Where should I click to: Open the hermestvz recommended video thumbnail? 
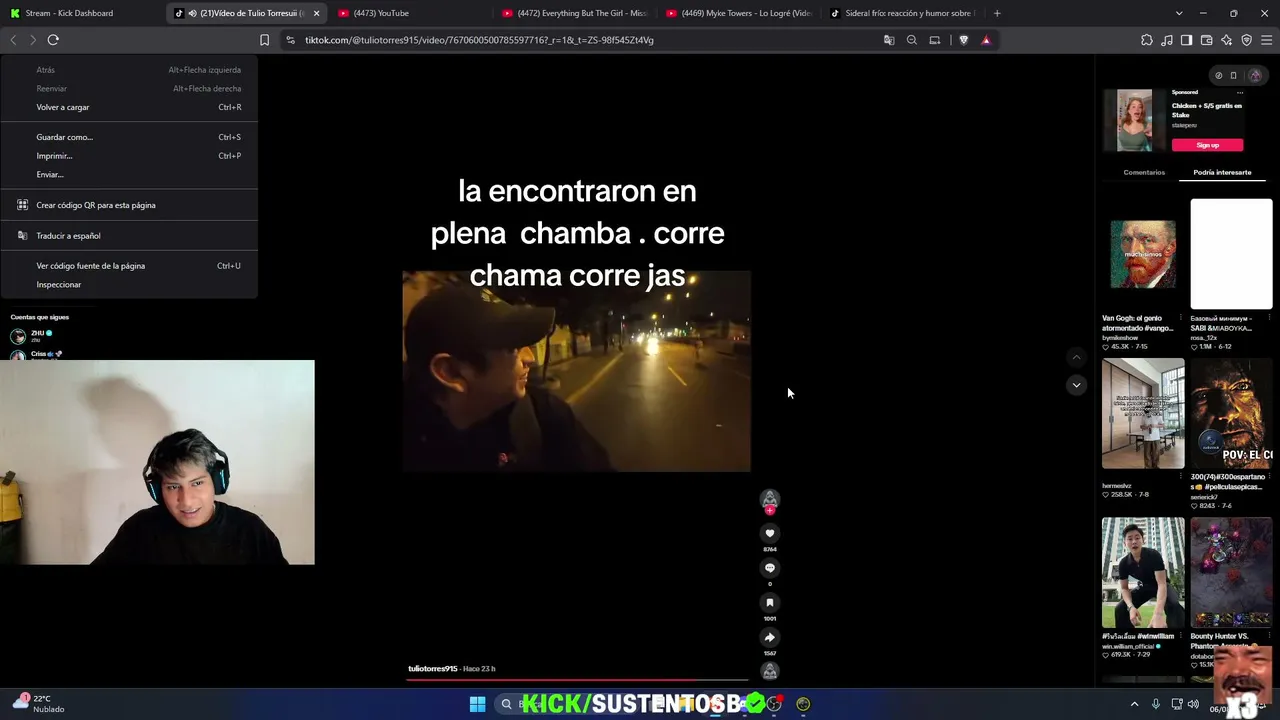pyautogui.click(x=1143, y=413)
